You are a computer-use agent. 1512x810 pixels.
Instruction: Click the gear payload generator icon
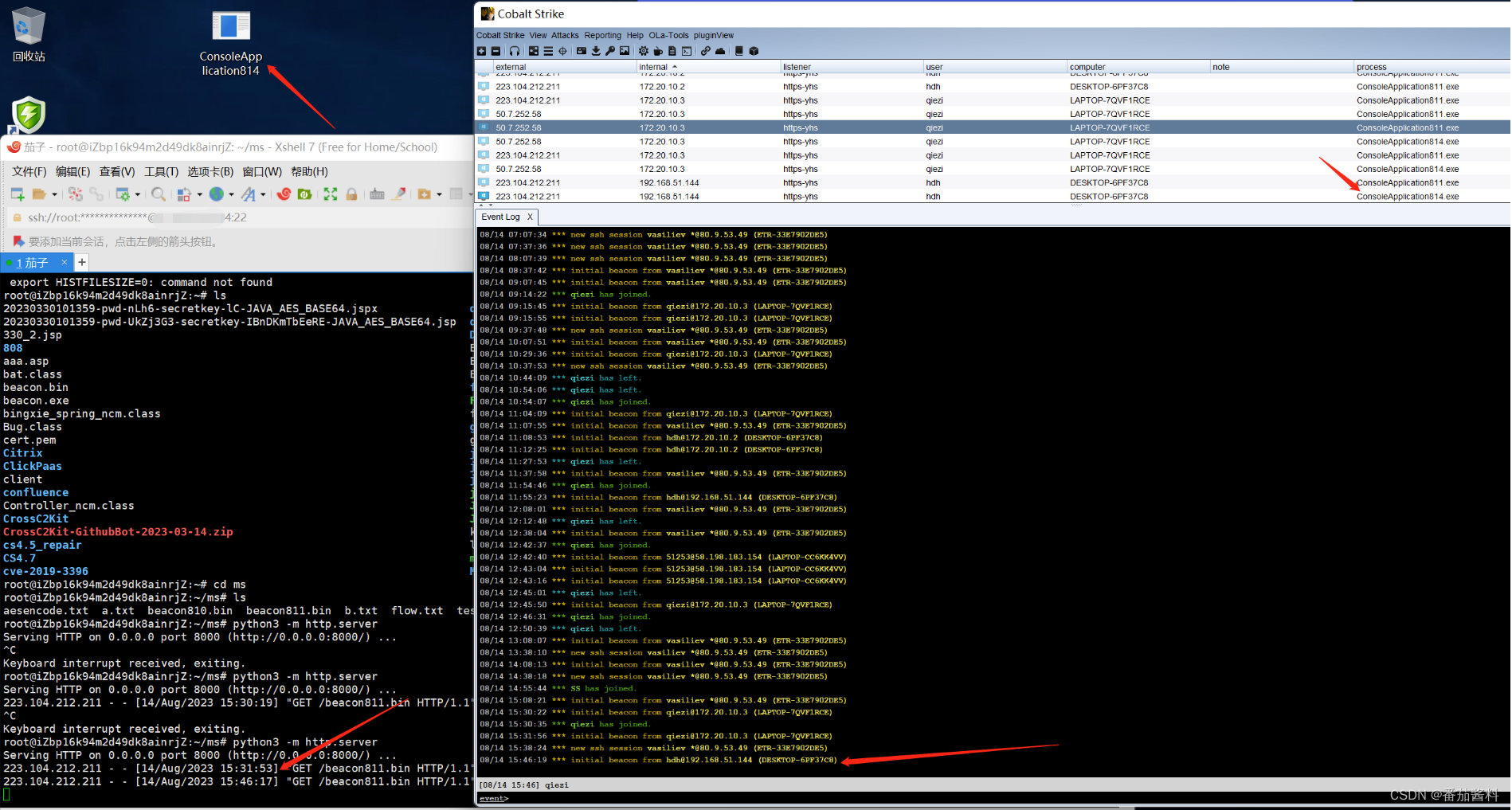644,51
